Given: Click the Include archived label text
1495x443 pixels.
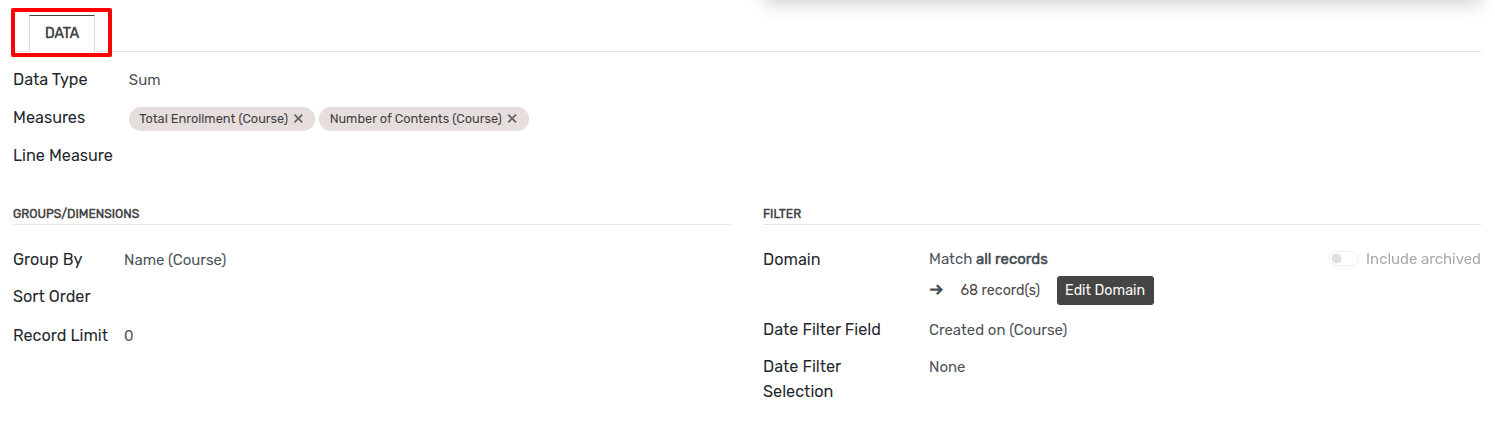Looking at the screenshot, I should [1423, 259].
